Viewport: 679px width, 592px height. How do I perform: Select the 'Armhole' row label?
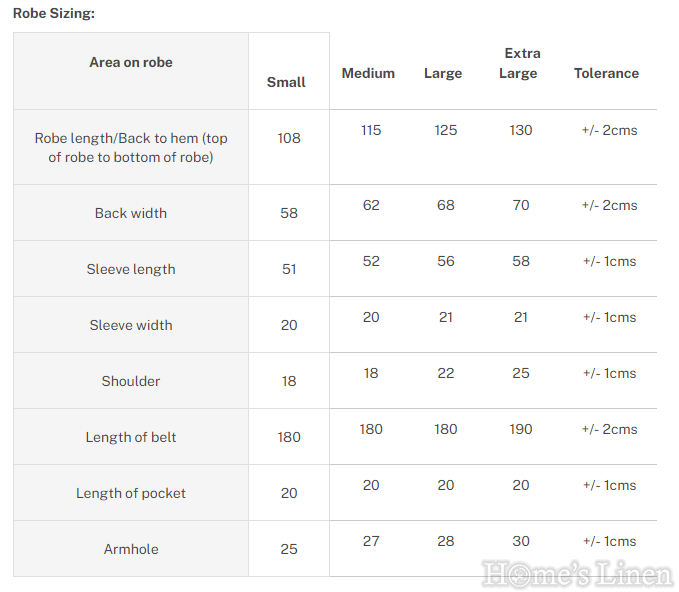click(x=131, y=549)
